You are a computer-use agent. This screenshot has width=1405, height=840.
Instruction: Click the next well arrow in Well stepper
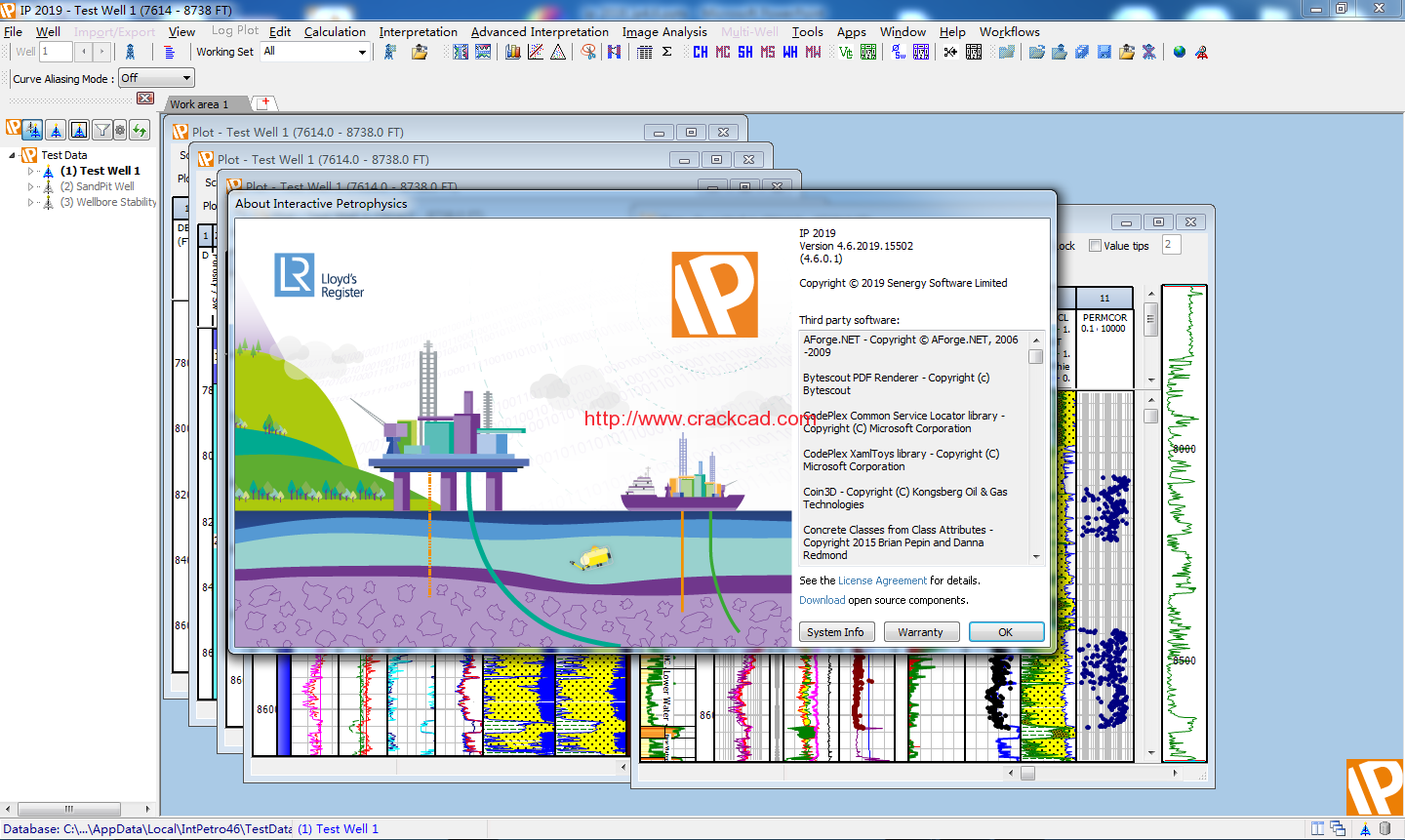101,52
